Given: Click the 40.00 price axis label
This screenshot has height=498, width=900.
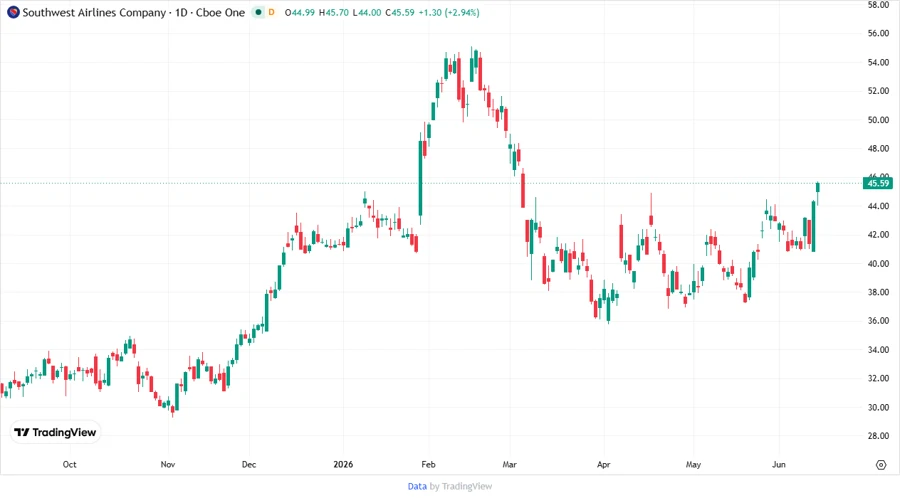Looking at the screenshot, I should point(878,264).
